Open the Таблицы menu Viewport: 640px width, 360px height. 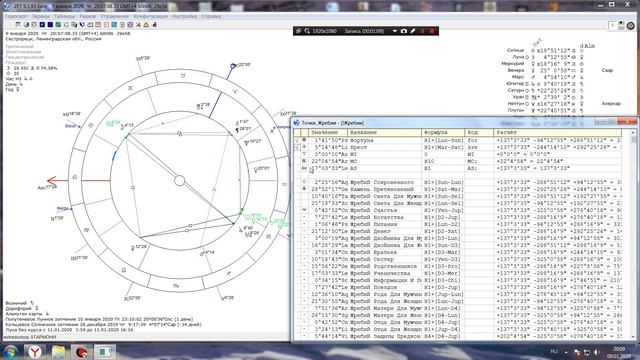tap(64, 16)
